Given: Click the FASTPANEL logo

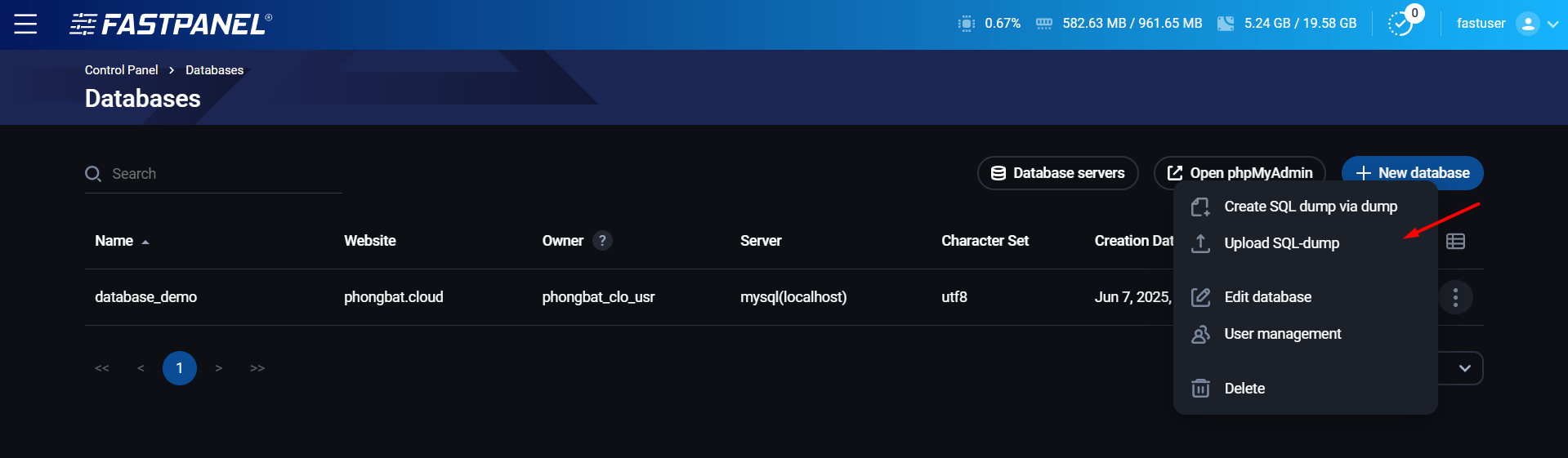Looking at the screenshot, I should click(171, 24).
